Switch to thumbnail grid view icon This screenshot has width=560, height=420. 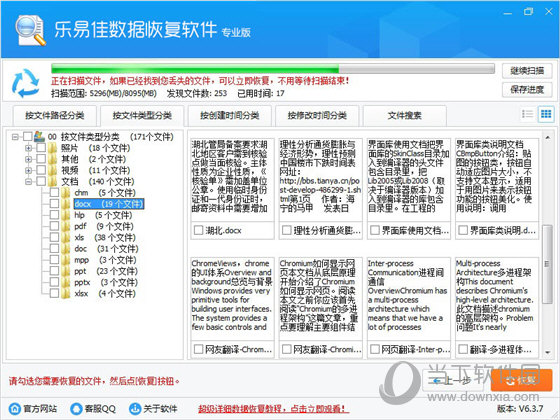pyautogui.click(x=546, y=114)
